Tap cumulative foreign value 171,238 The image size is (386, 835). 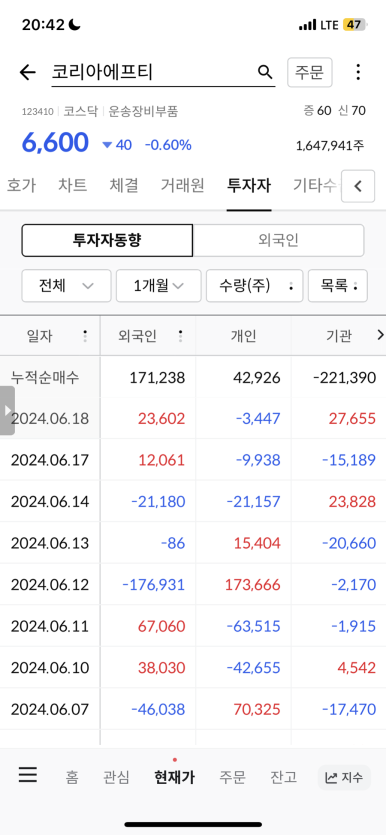(x=157, y=378)
